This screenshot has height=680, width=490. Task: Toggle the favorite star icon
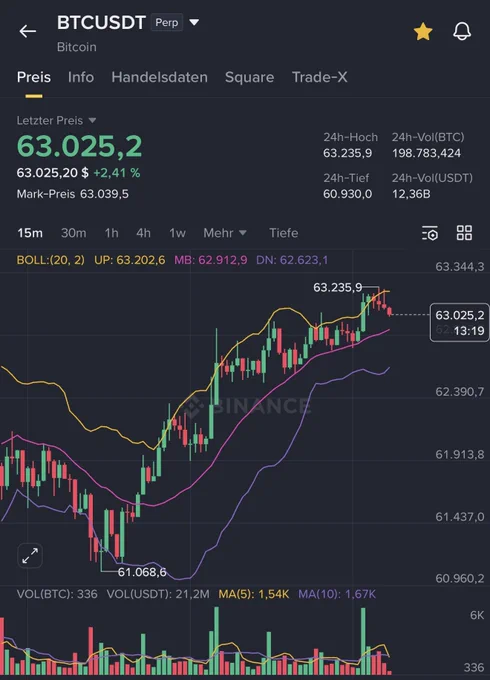[x=423, y=32]
